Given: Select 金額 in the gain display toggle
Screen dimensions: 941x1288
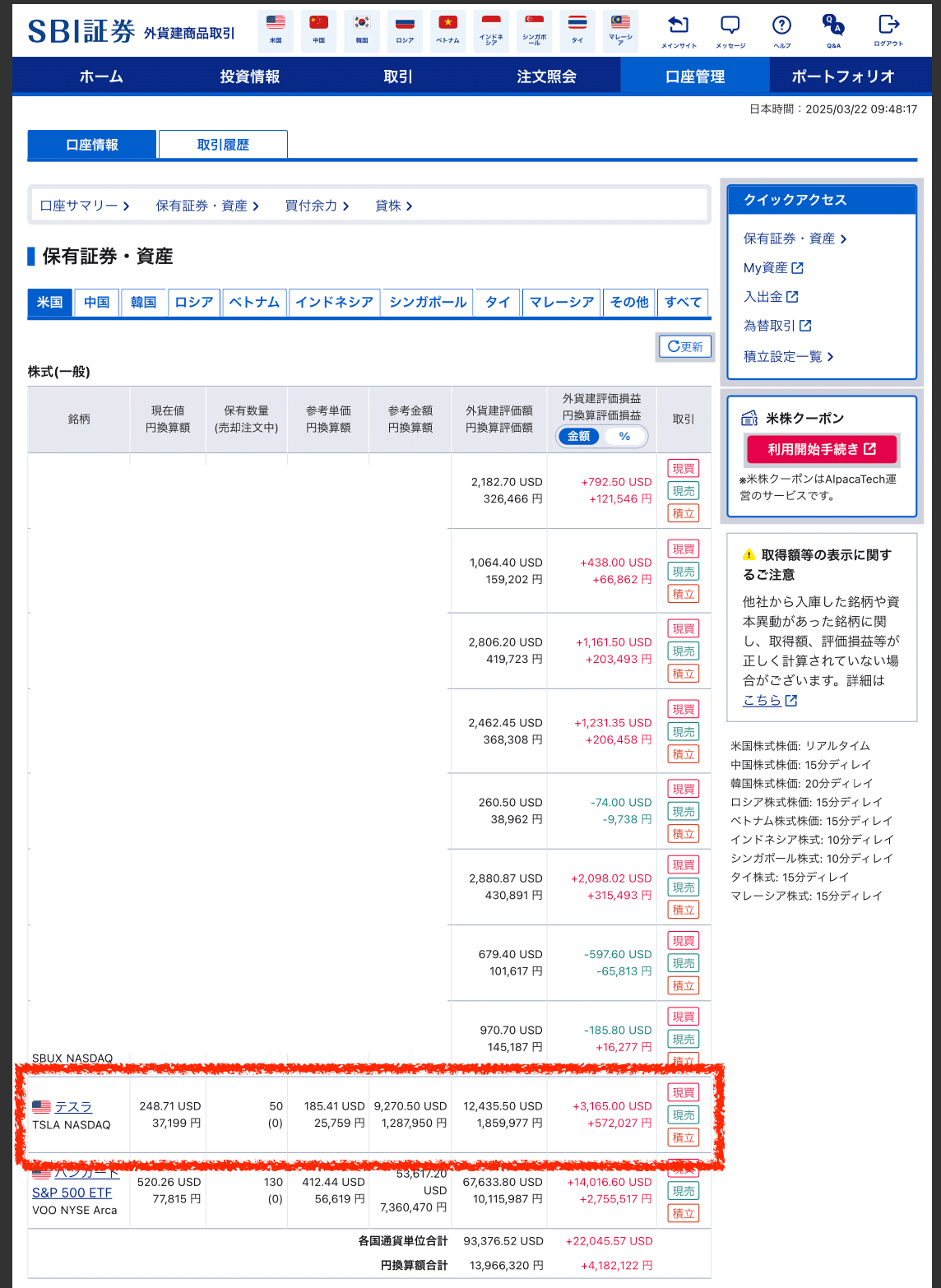Looking at the screenshot, I should coord(578,437).
